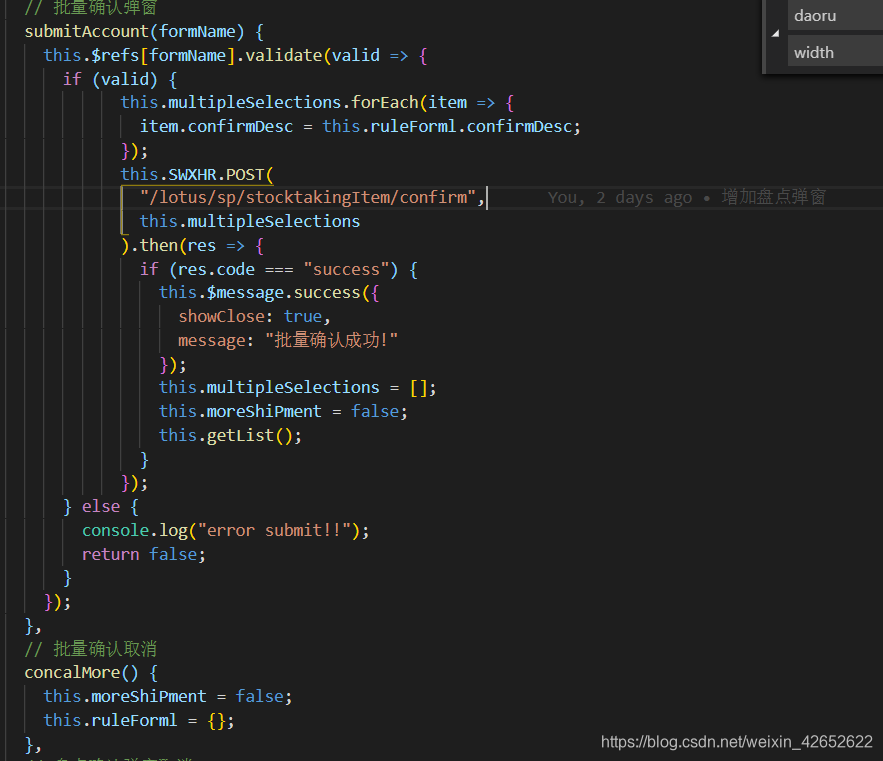The width and height of the screenshot is (883, 761).
Task: Click the concalMore() method name
Action: tap(81, 673)
